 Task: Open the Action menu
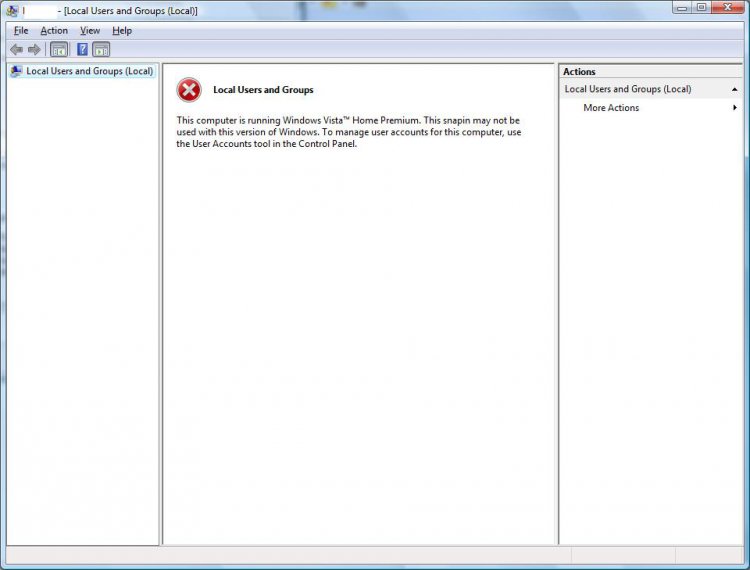click(x=54, y=31)
